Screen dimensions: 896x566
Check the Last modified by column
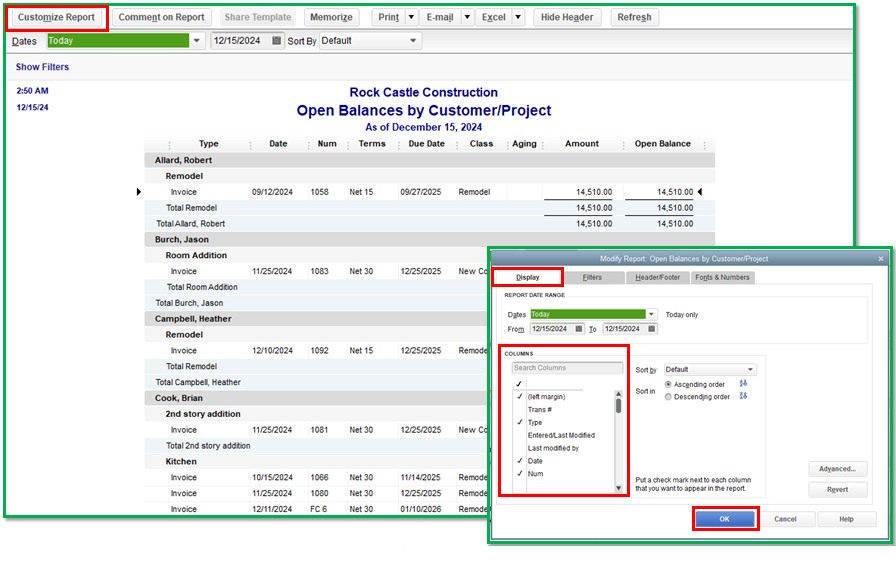(x=519, y=448)
